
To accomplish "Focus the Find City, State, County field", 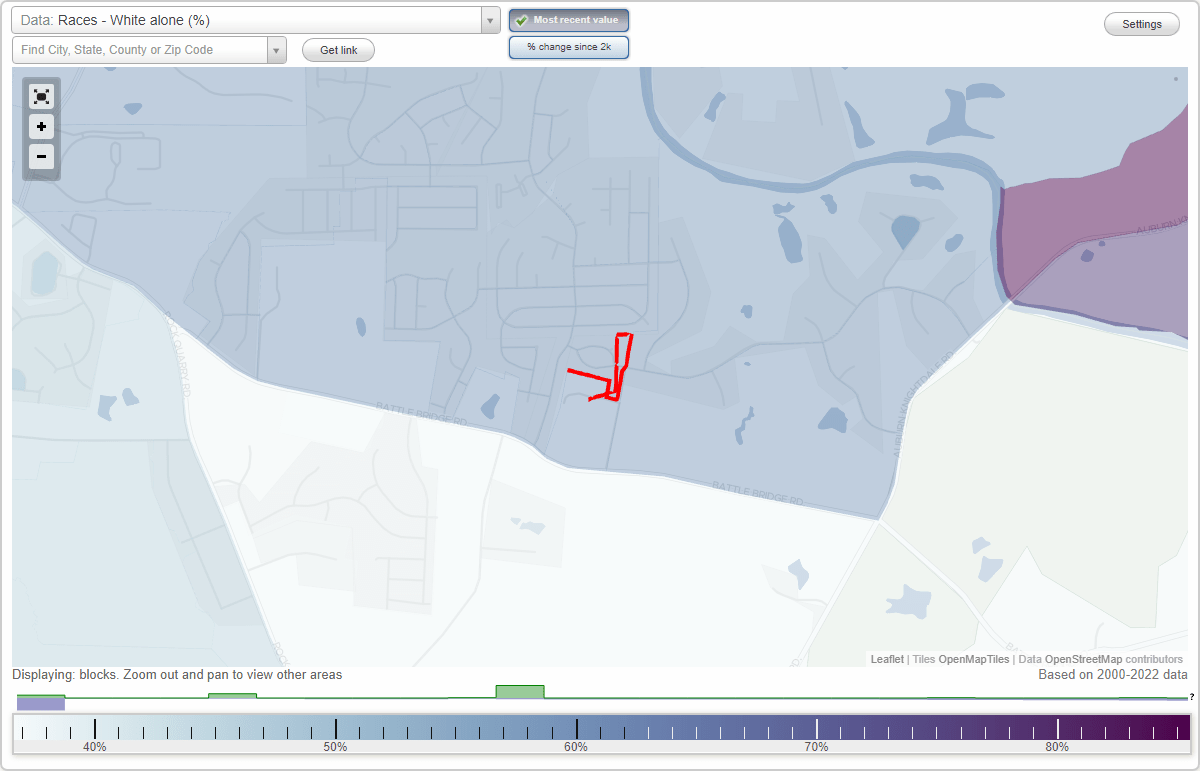I will [140, 50].
